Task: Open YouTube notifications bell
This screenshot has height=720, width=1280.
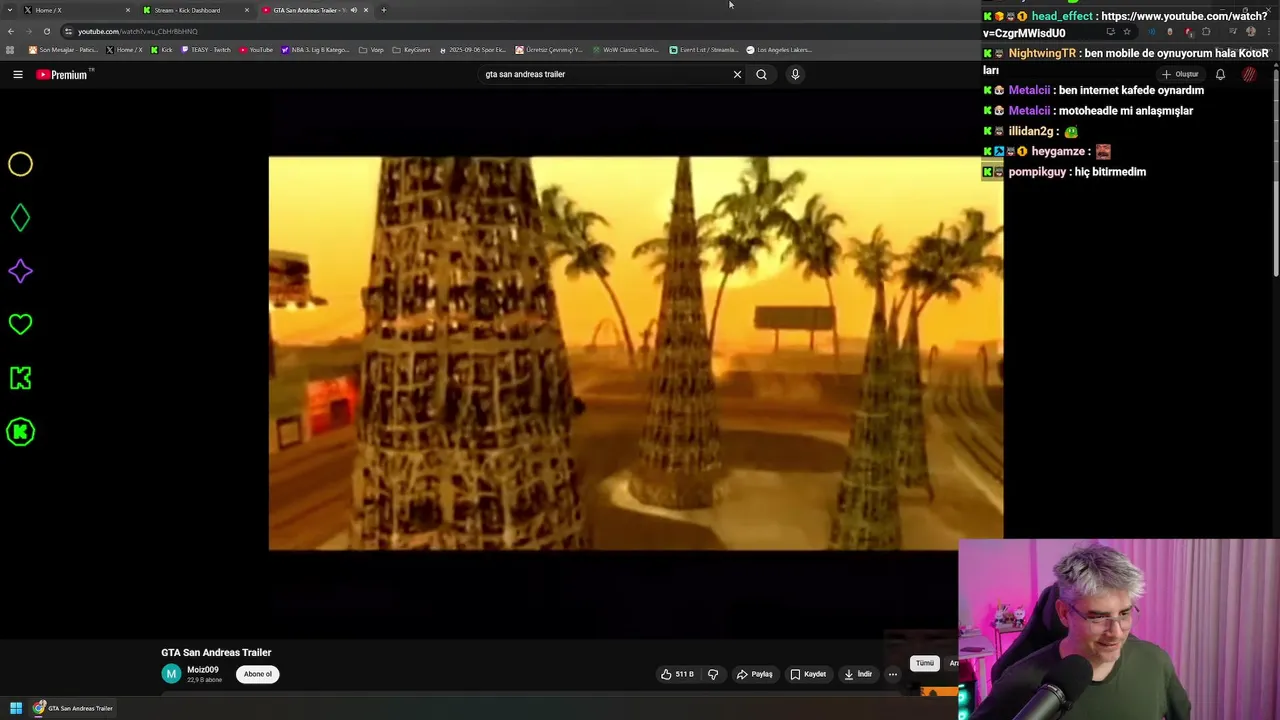Action: click(1220, 74)
